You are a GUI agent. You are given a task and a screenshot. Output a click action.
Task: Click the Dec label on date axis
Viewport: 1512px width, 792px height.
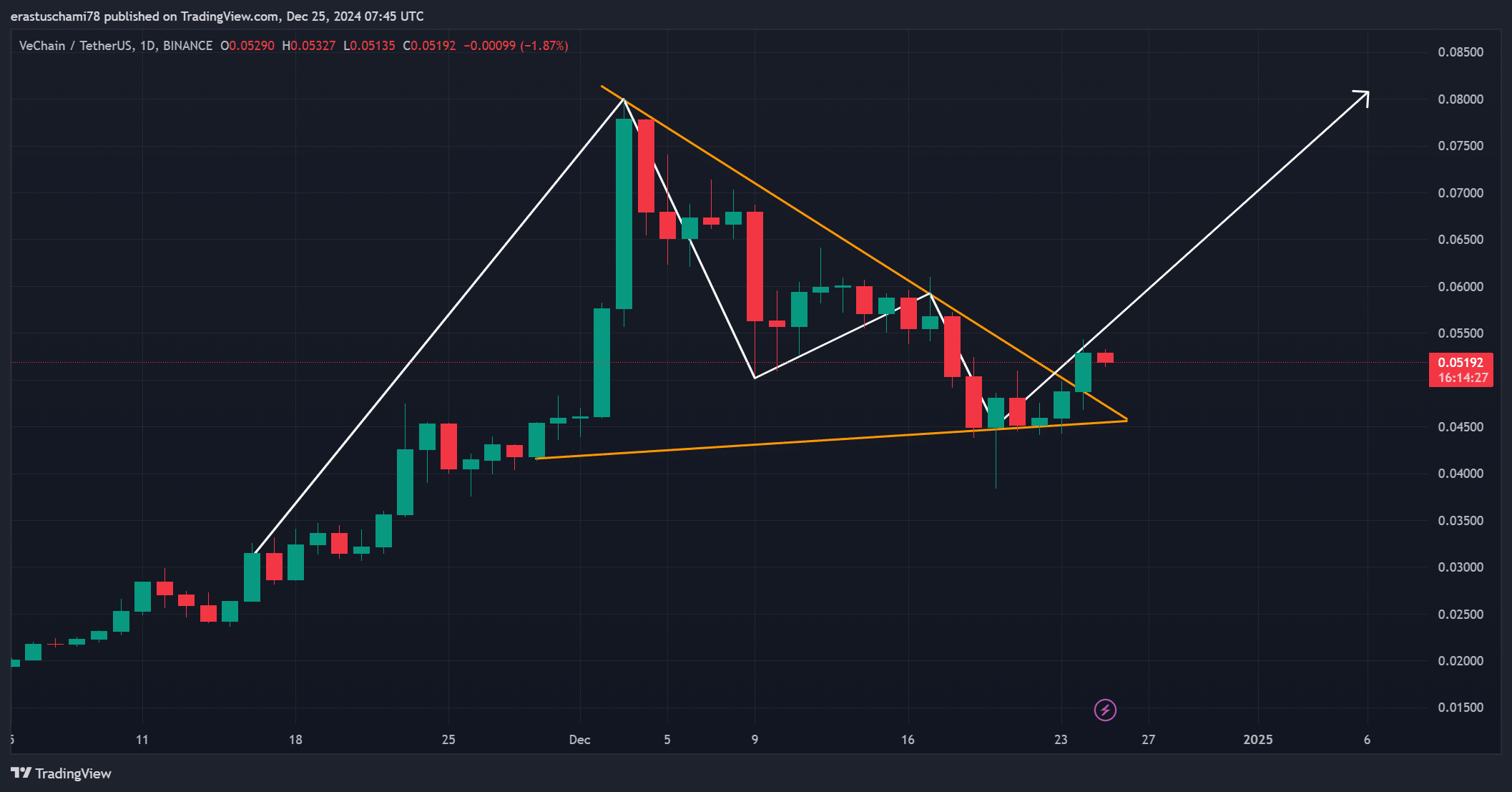point(579,740)
